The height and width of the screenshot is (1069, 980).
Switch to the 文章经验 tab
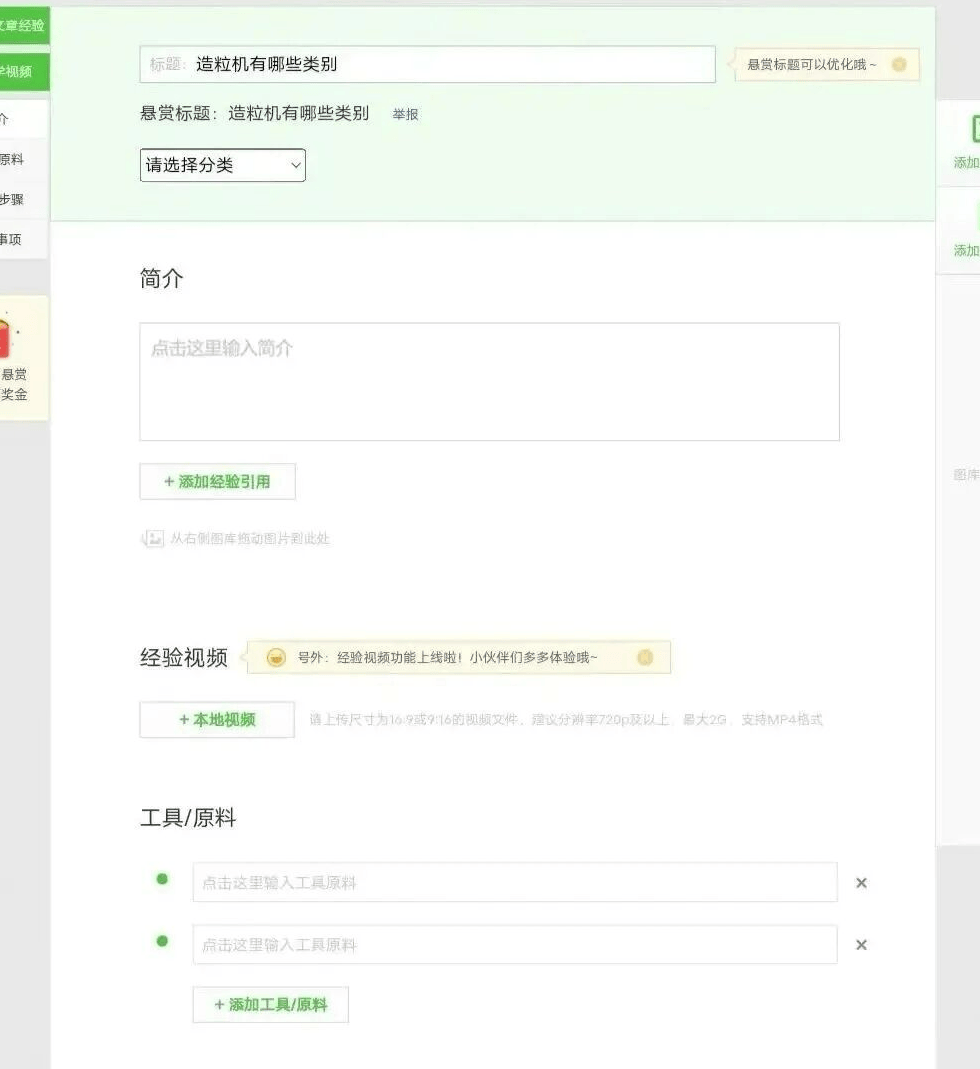24,25
